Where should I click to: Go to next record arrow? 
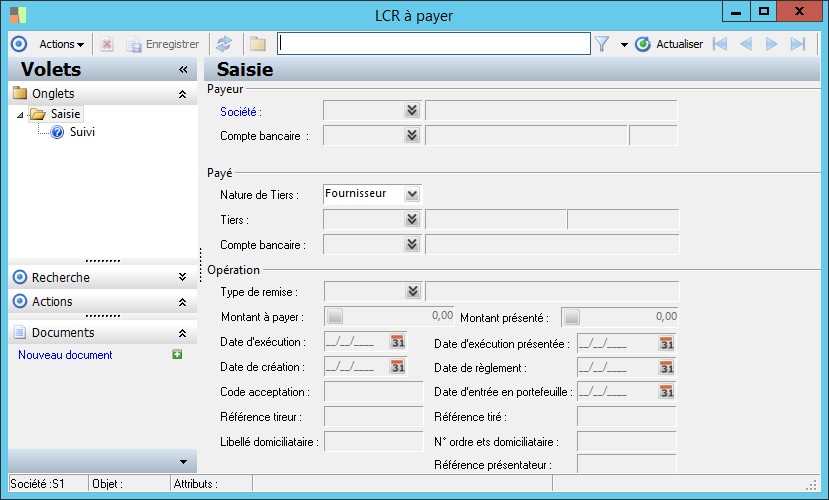coord(771,44)
